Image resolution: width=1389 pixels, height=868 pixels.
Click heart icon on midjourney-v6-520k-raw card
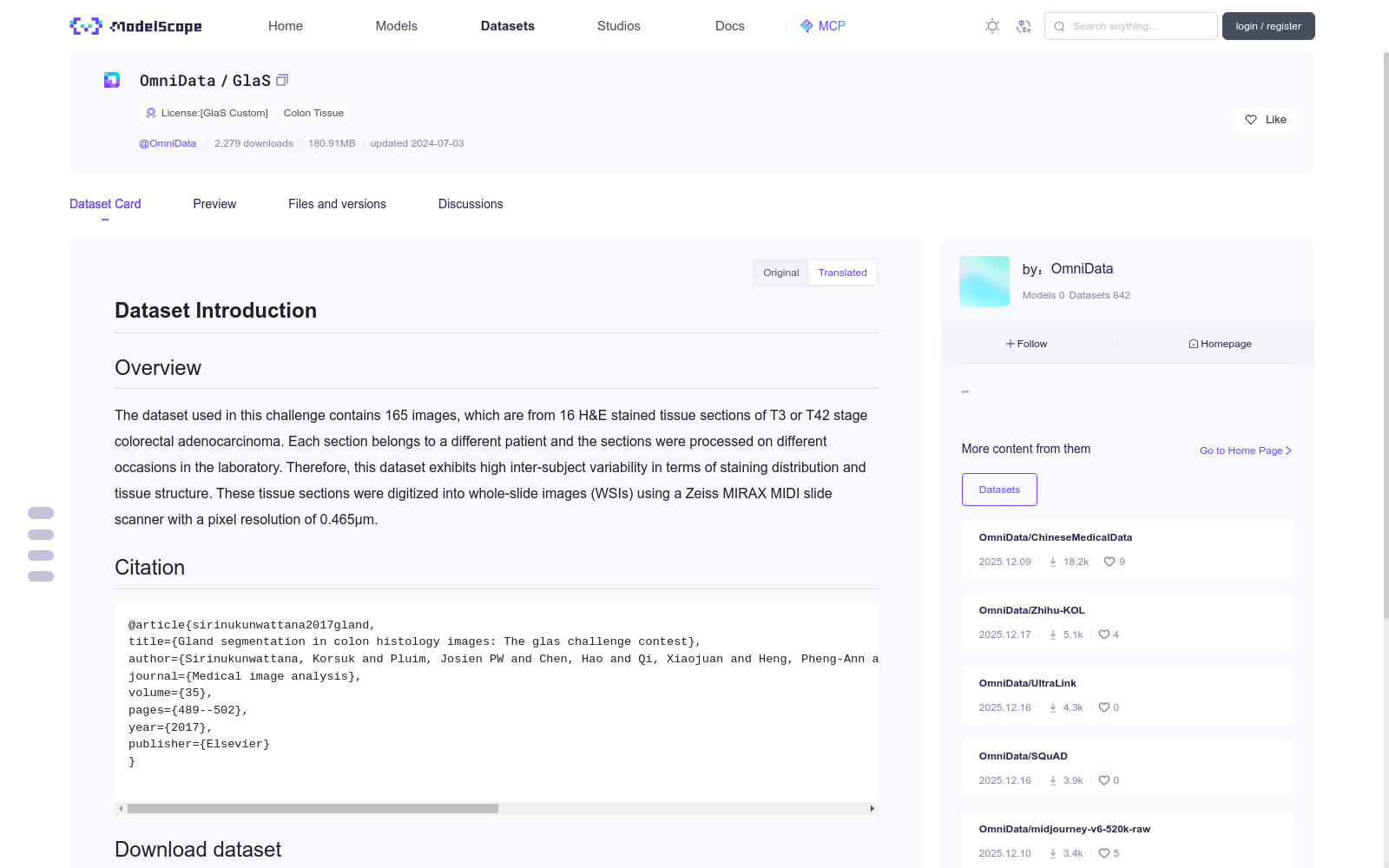[x=1104, y=853]
